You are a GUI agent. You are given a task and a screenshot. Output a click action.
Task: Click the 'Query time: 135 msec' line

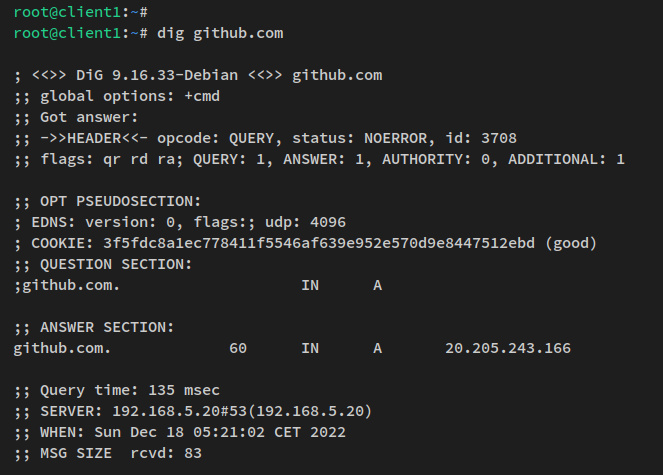[129, 390]
